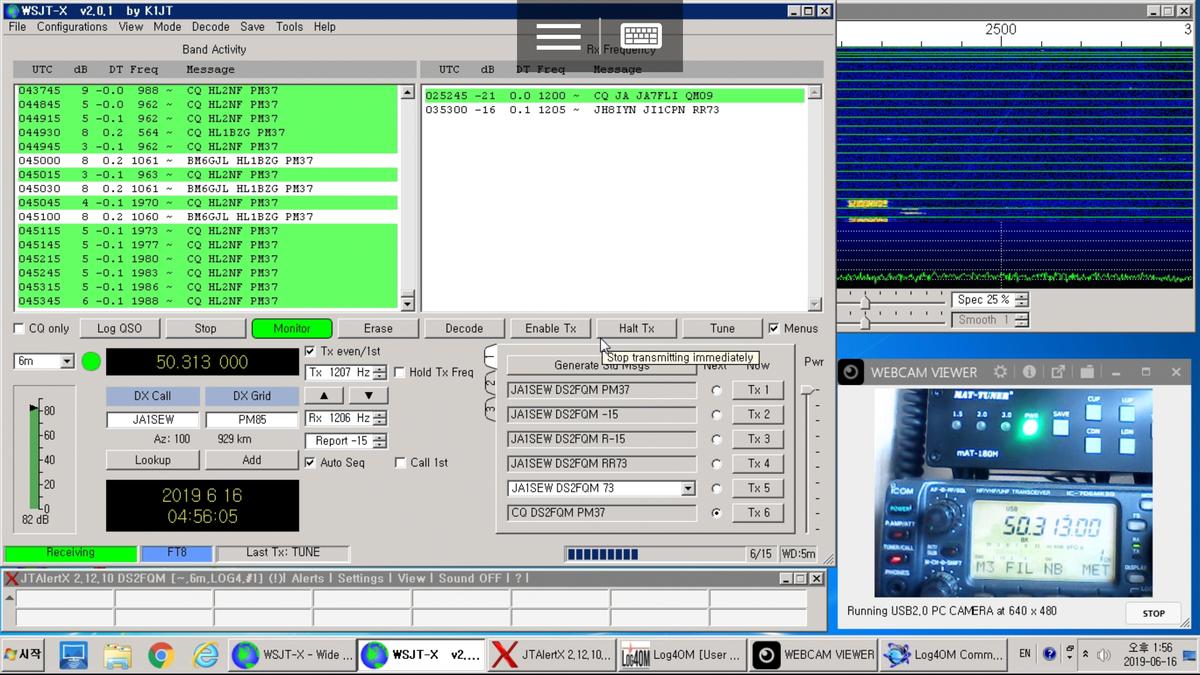The image size is (1200, 675).
Task: Click the DX Grid input field PM85
Action: tap(252, 420)
